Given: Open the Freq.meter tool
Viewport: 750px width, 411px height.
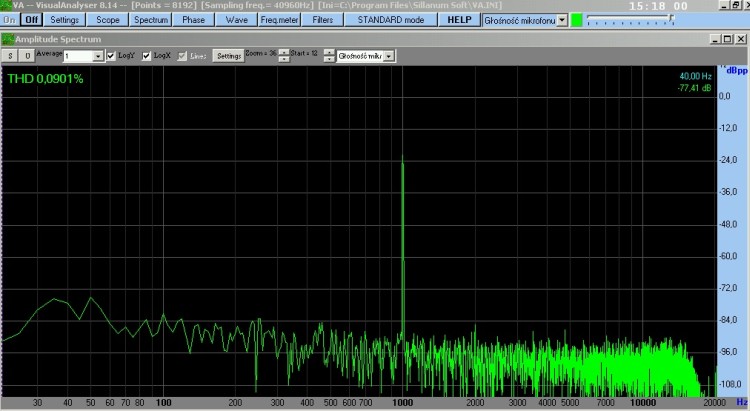Looking at the screenshot, I should coord(279,20).
